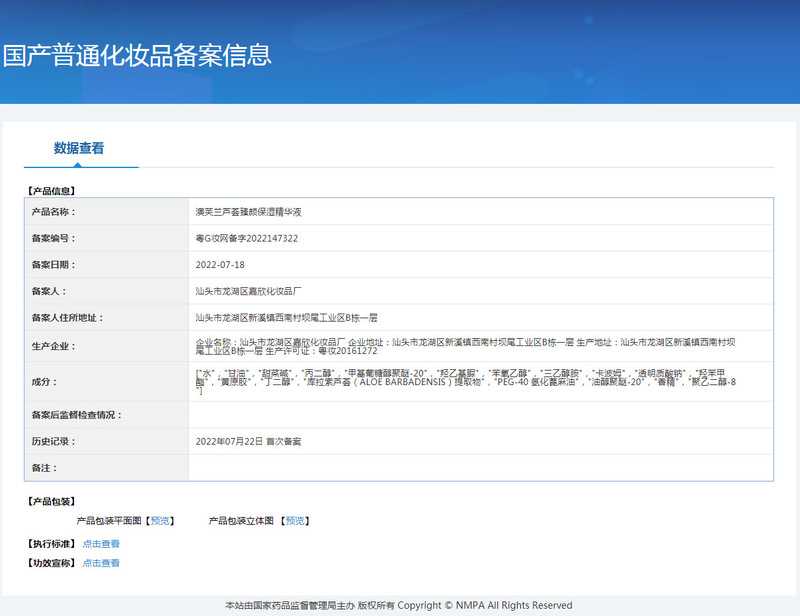Image resolution: width=800 pixels, height=616 pixels.
Task: Click the 备注 label cell
Action: tap(107, 468)
